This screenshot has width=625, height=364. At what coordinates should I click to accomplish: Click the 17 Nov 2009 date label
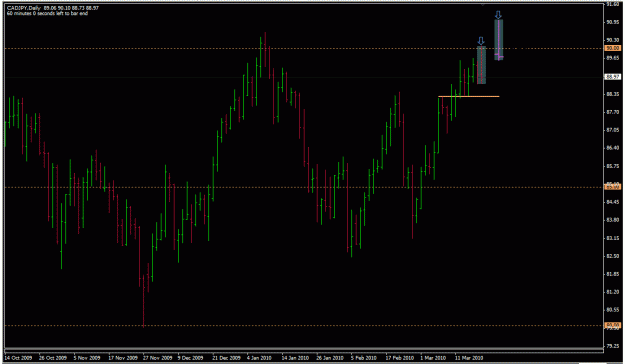pyautogui.click(x=123, y=358)
